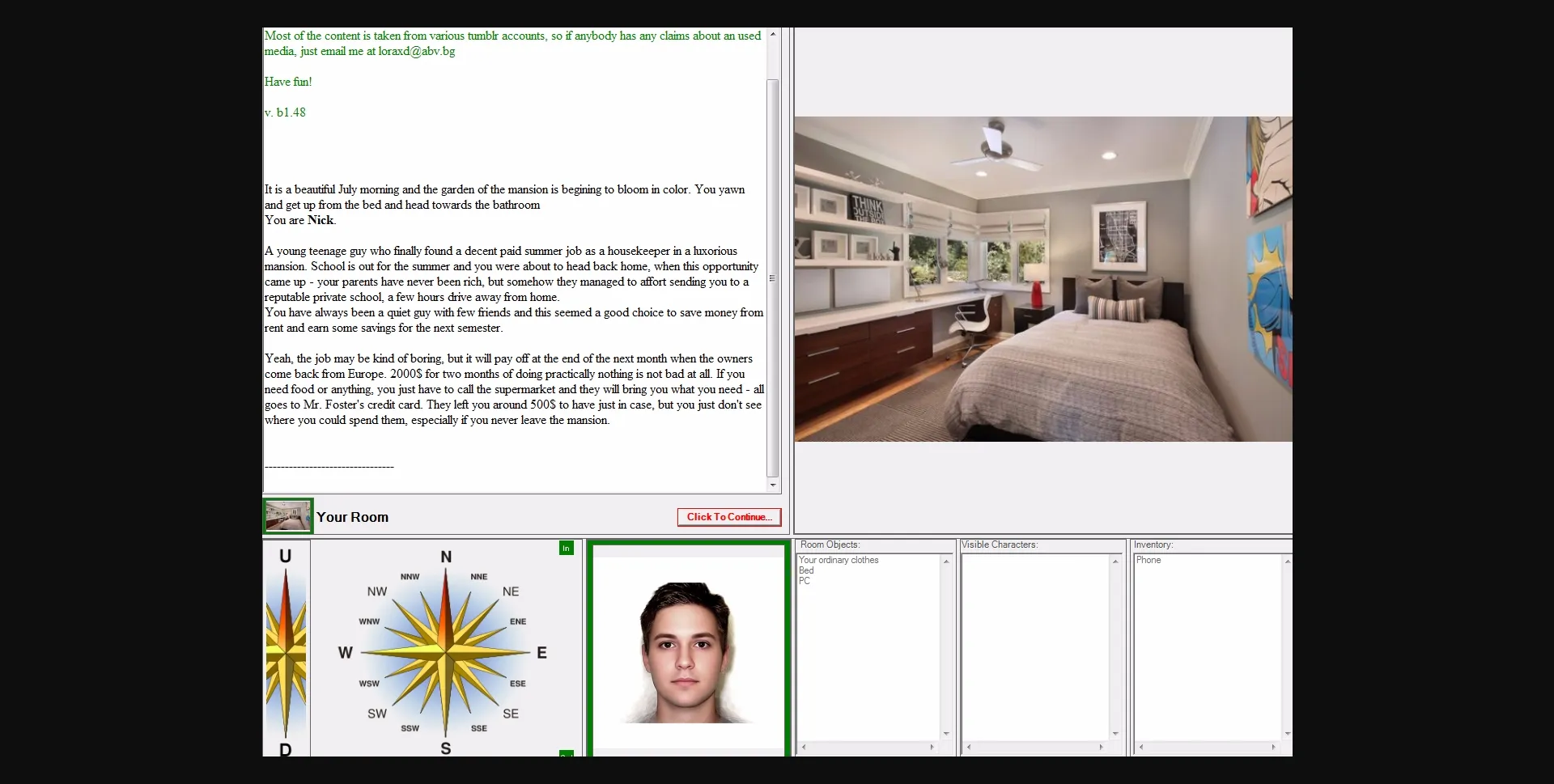Click the West direction on compass
Viewport: 1554px width, 784px height.
coord(346,653)
